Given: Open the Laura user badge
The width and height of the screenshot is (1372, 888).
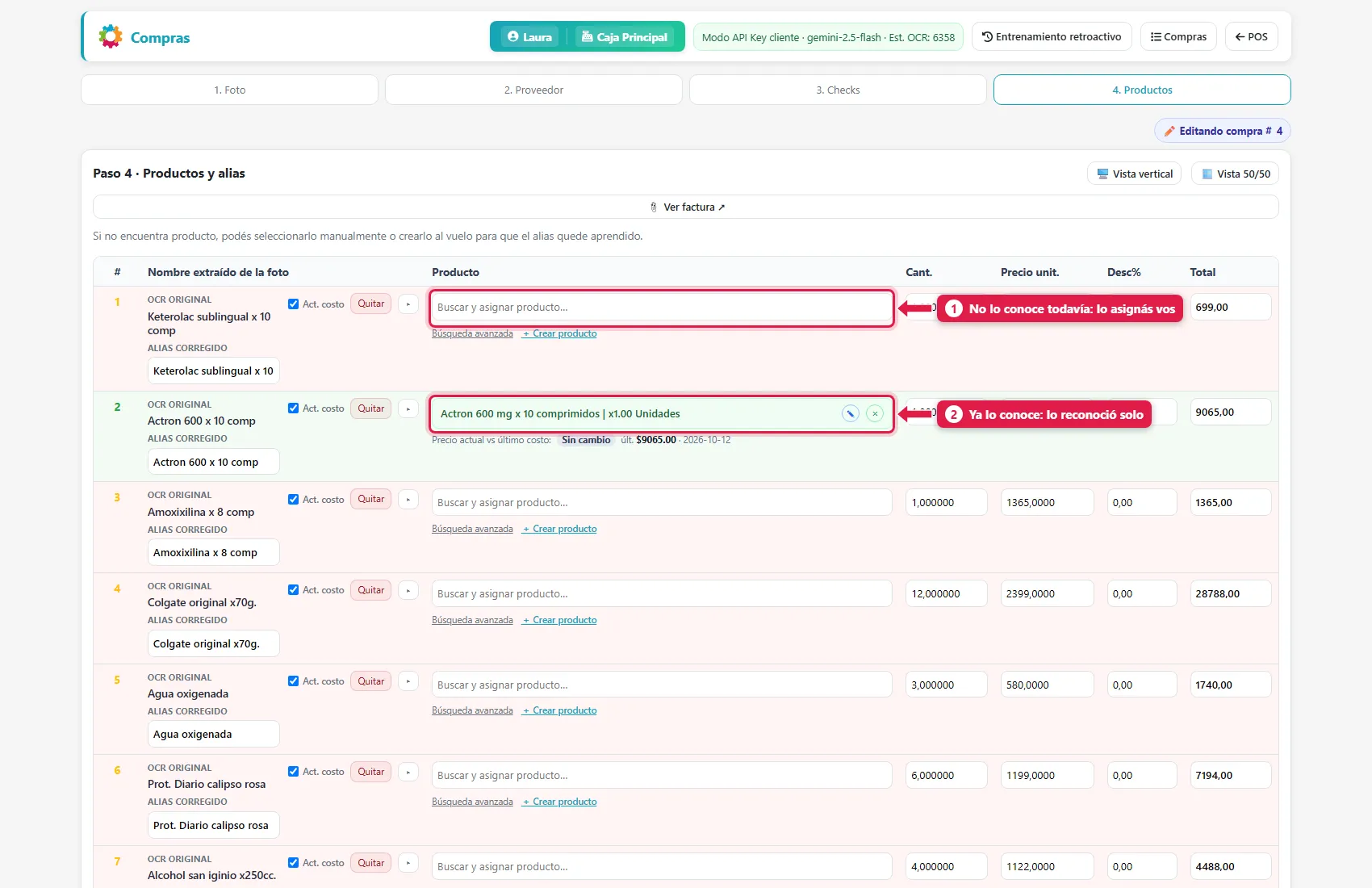Looking at the screenshot, I should [530, 36].
